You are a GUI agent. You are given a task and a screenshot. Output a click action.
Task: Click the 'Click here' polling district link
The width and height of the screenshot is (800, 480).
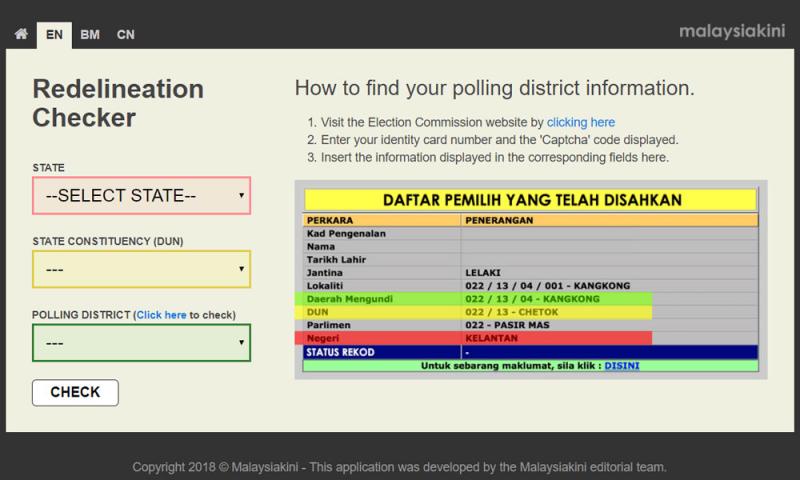click(161, 315)
